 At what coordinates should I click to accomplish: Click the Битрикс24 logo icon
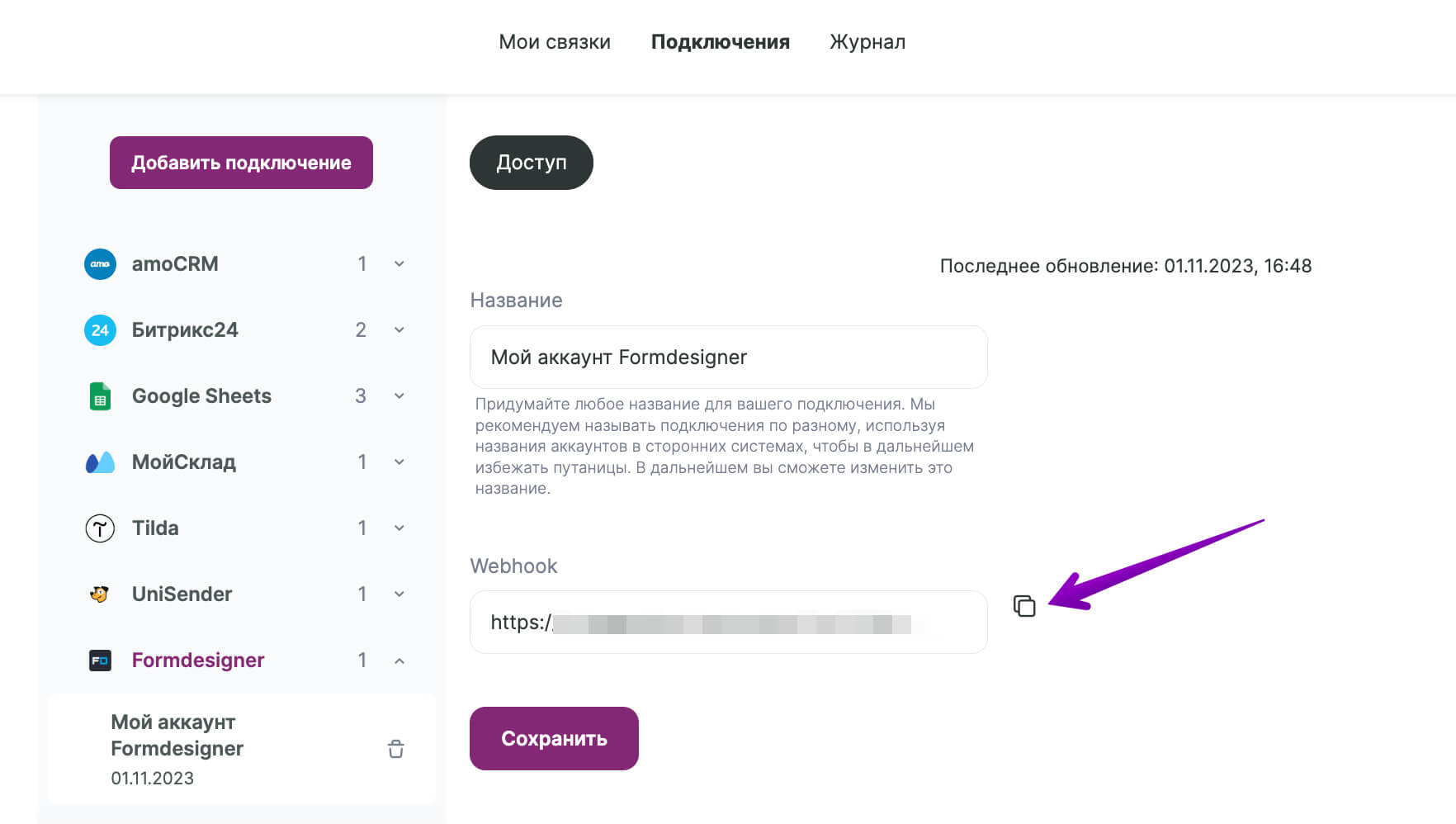click(100, 330)
